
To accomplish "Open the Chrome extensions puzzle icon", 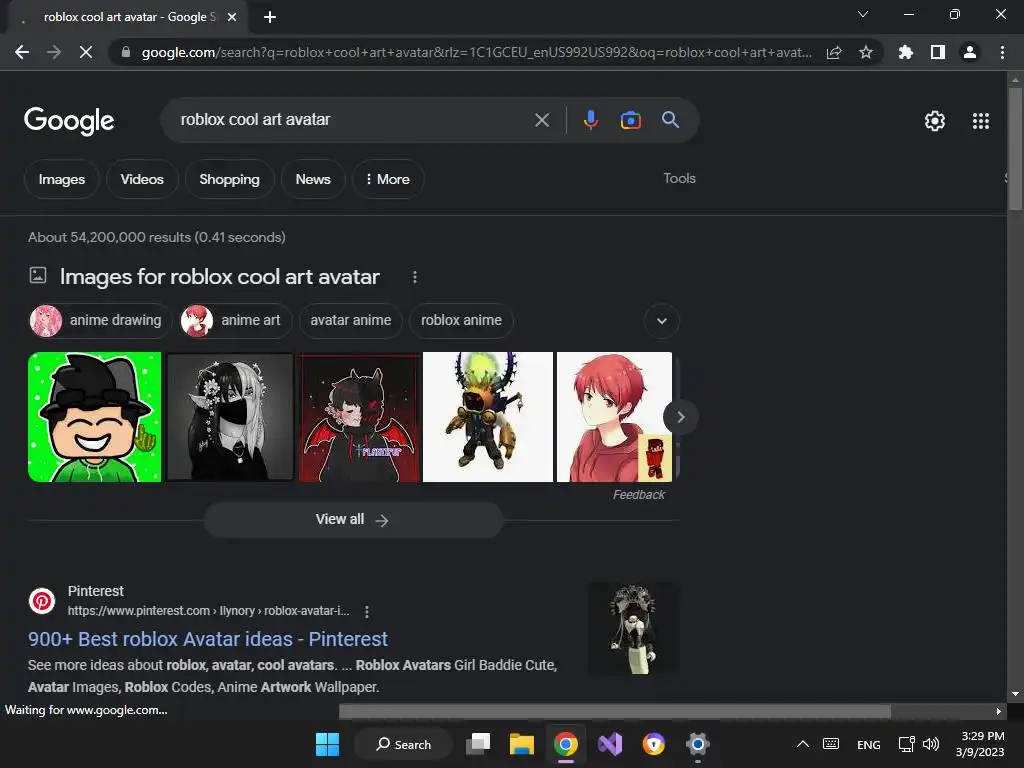I will (905, 52).
